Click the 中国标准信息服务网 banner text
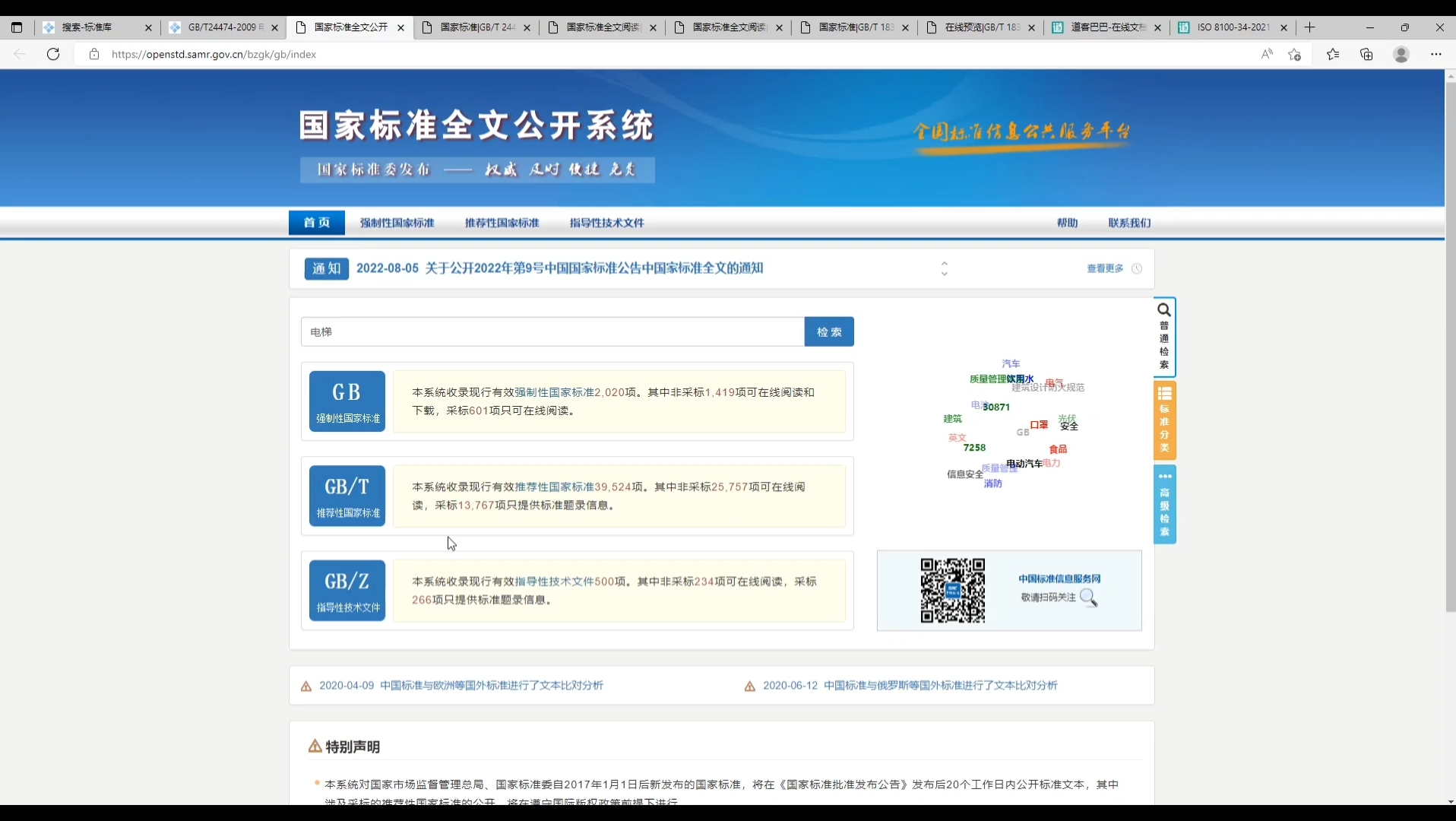Viewport: 1456px width, 821px height. tap(1059, 579)
